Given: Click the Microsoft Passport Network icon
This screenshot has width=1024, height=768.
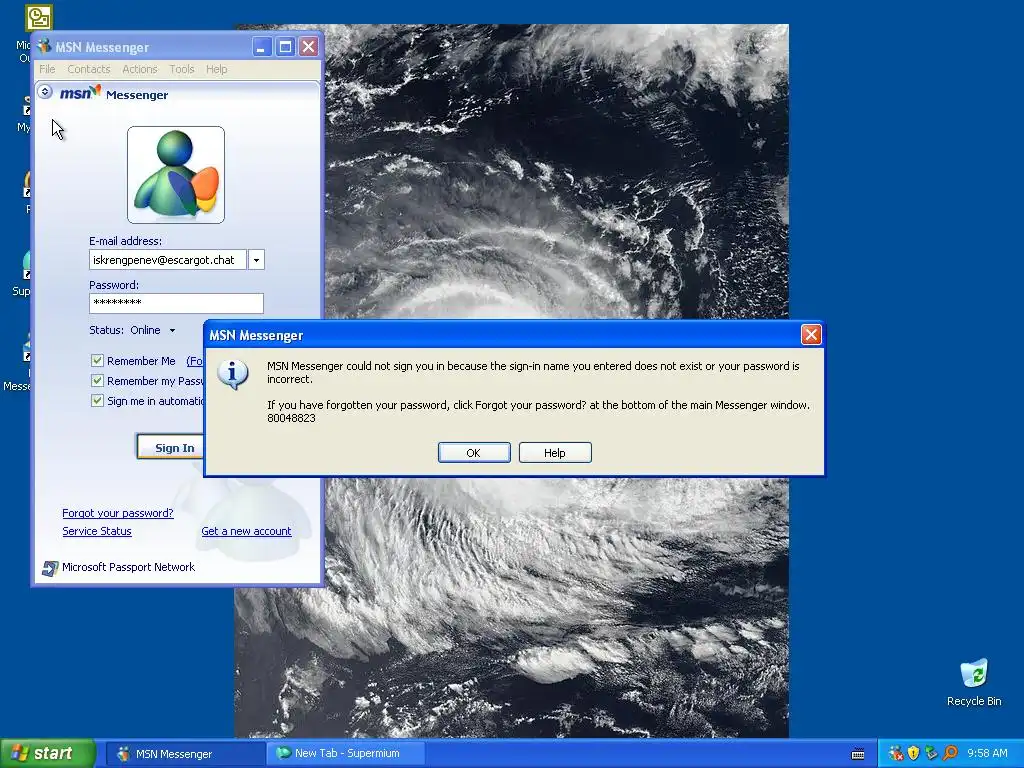Looking at the screenshot, I should pos(50,568).
